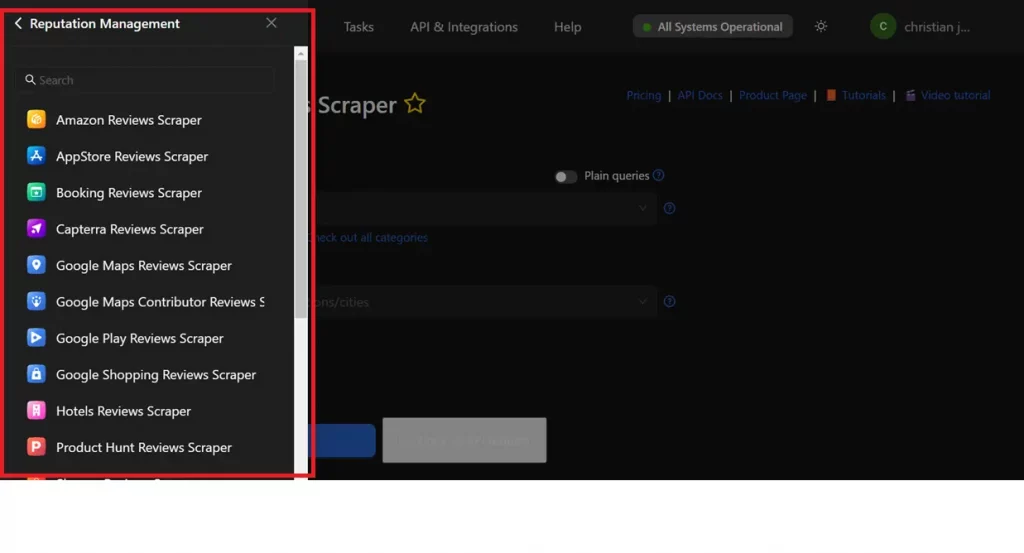
Task: Open the locations/cities dropdown
Action: pos(643,302)
